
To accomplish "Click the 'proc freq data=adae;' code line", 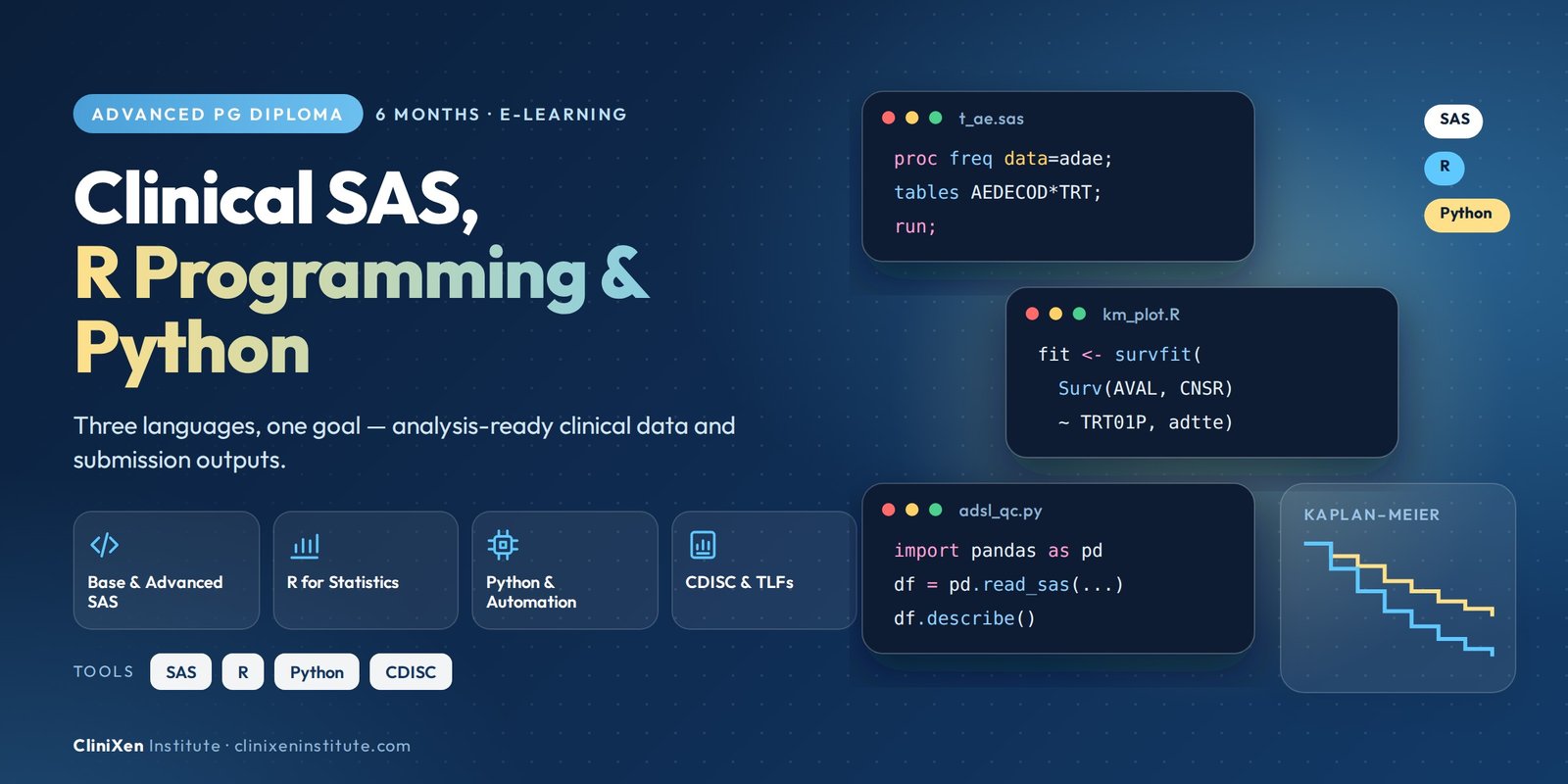I will [1003, 159].
